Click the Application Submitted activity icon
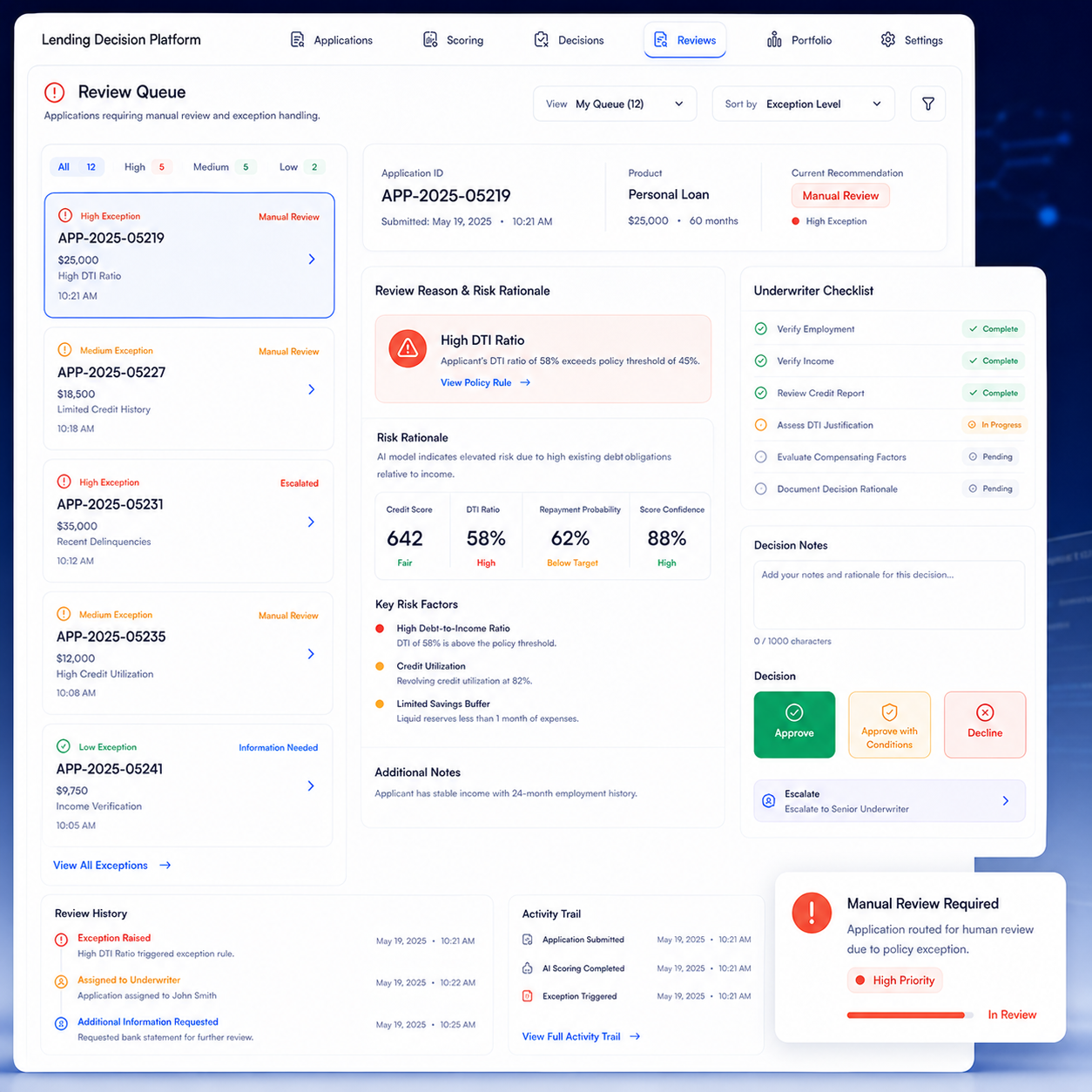Screen dimensions: 1092x1092 pos(527,940)
